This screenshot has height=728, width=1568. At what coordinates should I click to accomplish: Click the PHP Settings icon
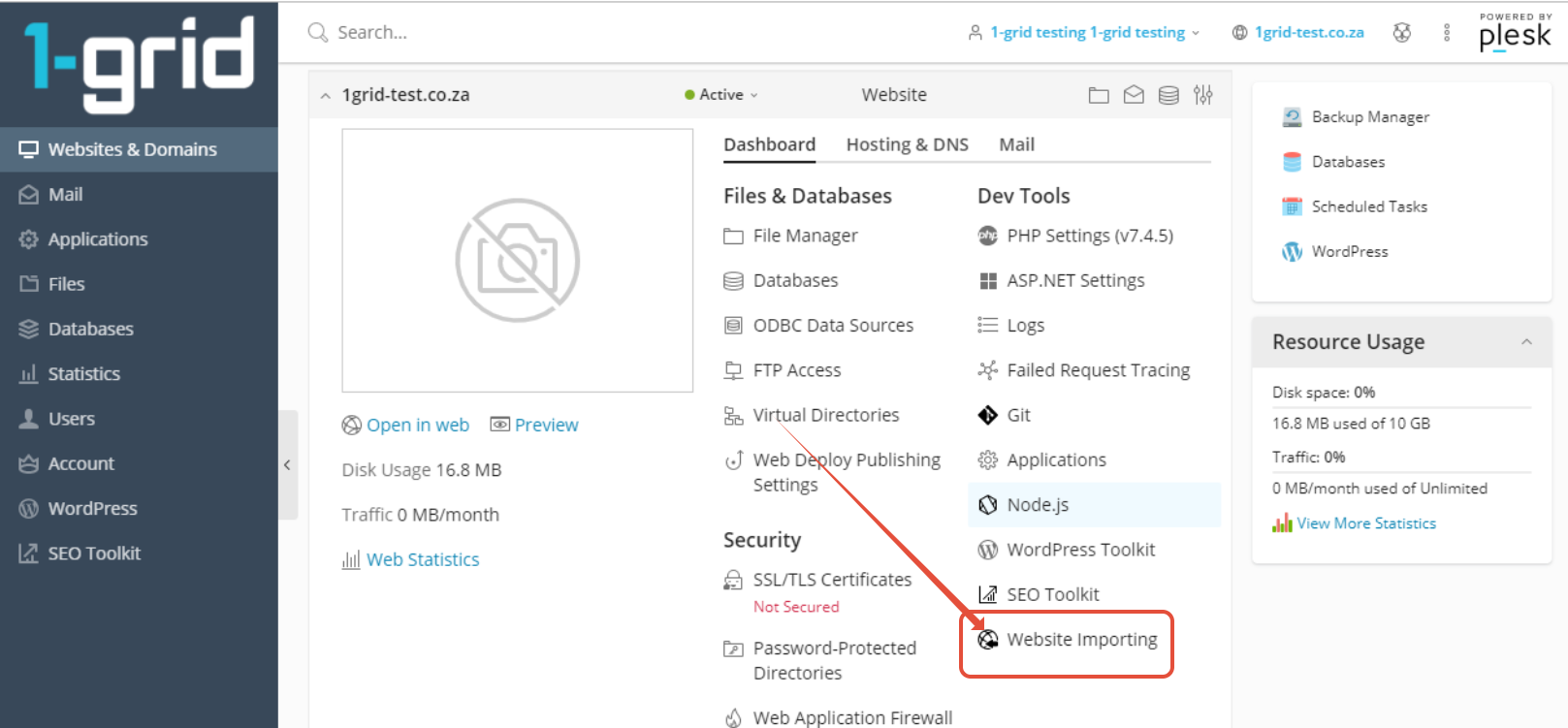[987, 236]
